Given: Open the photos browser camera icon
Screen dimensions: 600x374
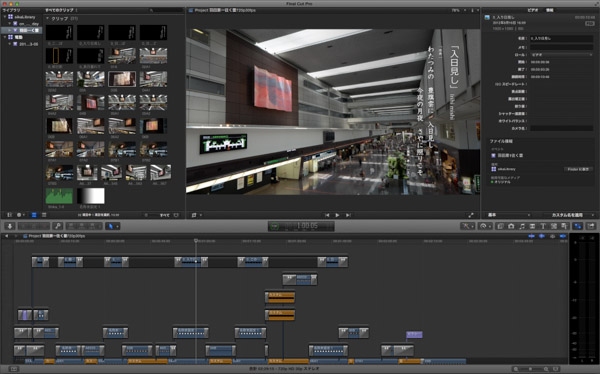Looking at the screenshot, I should tap(511, 226).
